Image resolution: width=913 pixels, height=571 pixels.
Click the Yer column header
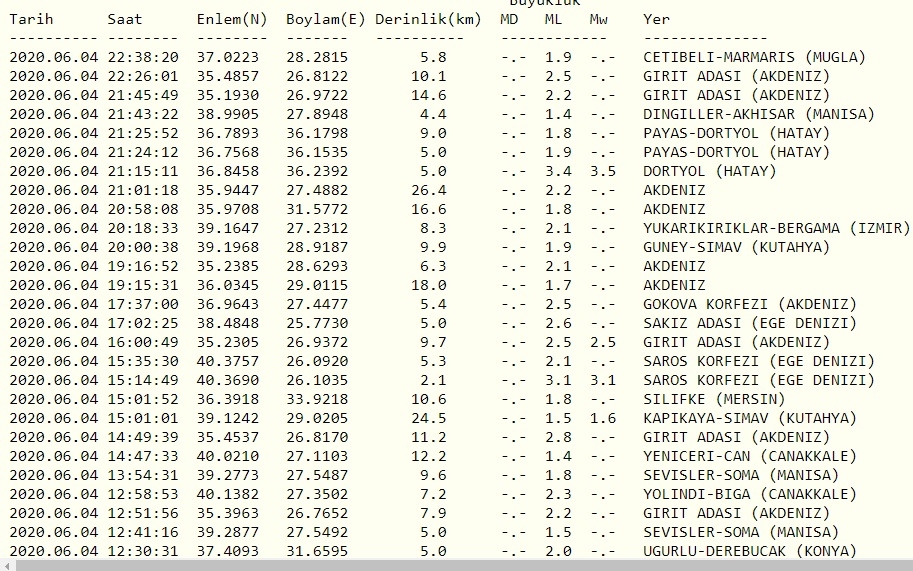657,19
